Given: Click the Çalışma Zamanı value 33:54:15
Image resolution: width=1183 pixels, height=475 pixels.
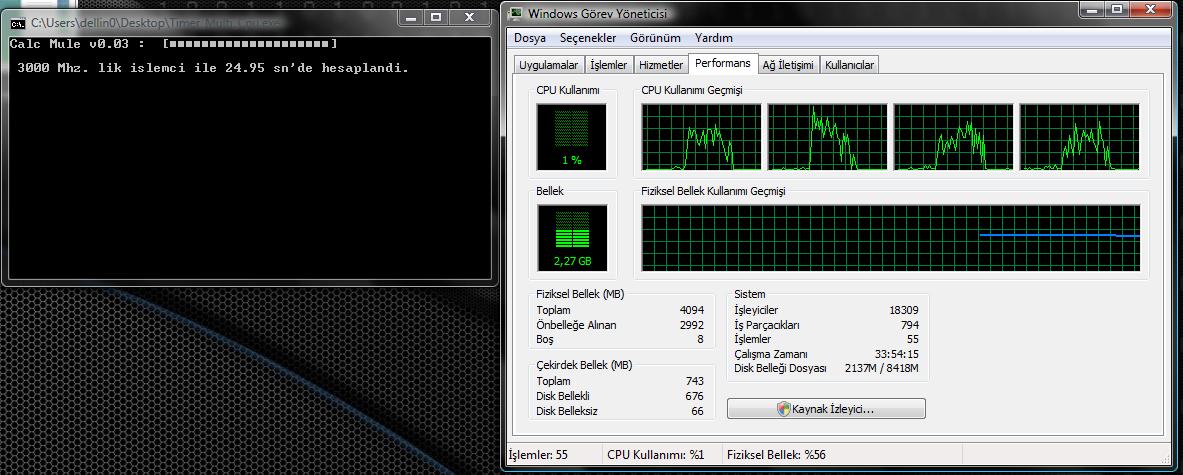Looking at the screenshot, I should (x=896, y=354).
